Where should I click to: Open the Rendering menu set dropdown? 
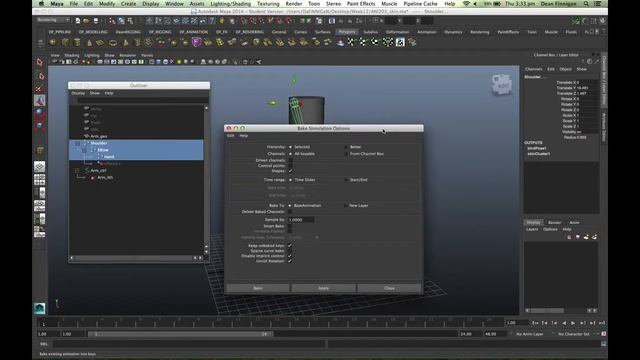[53, 20]
